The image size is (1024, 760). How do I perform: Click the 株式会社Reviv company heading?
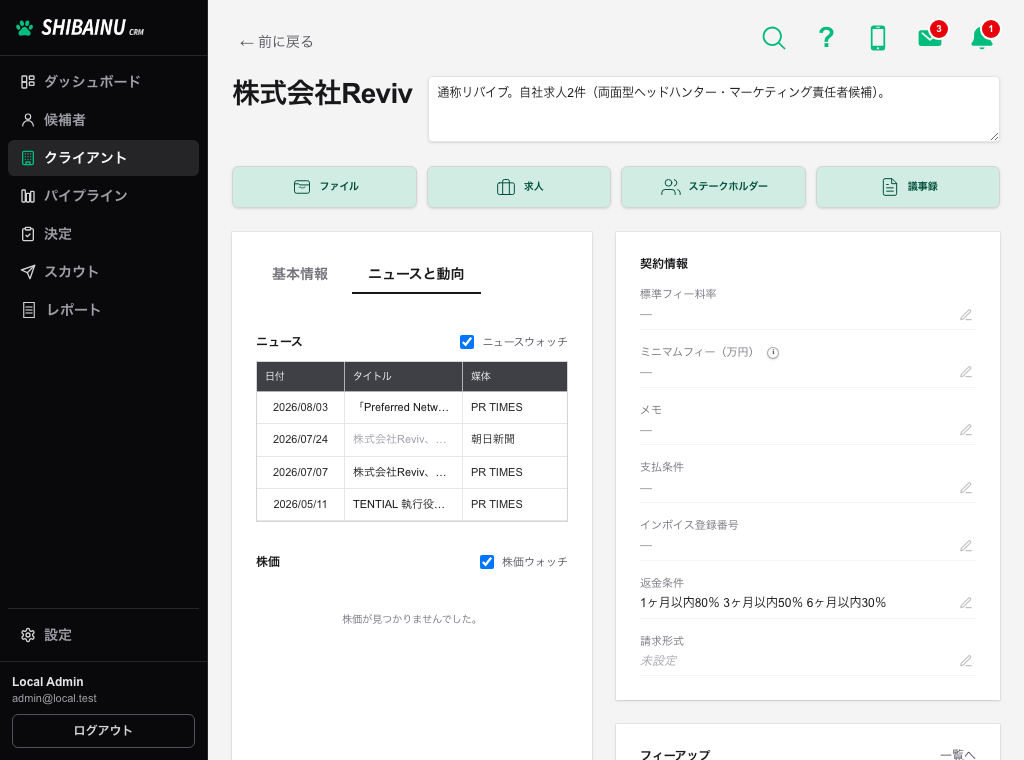pos(323,93)
